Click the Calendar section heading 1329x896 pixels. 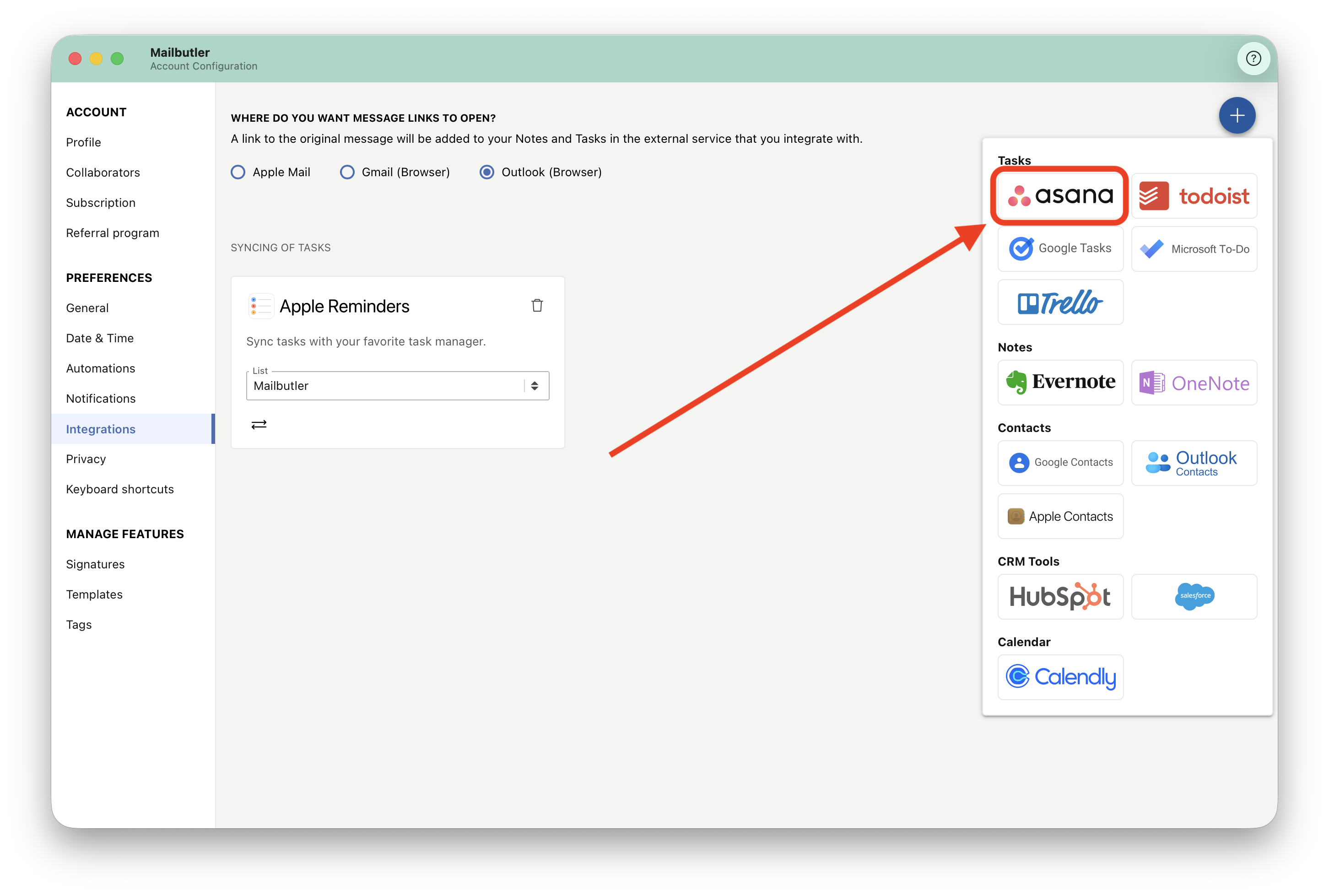(1023, 642)
